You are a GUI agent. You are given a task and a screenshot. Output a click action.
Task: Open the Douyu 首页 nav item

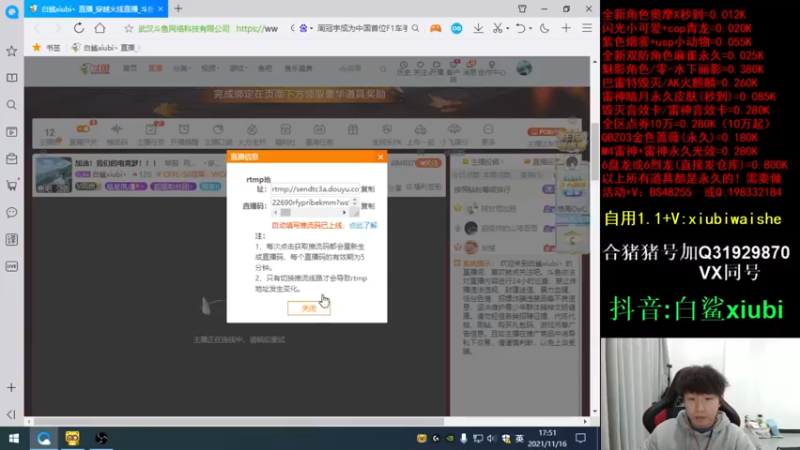click(130, 68)
